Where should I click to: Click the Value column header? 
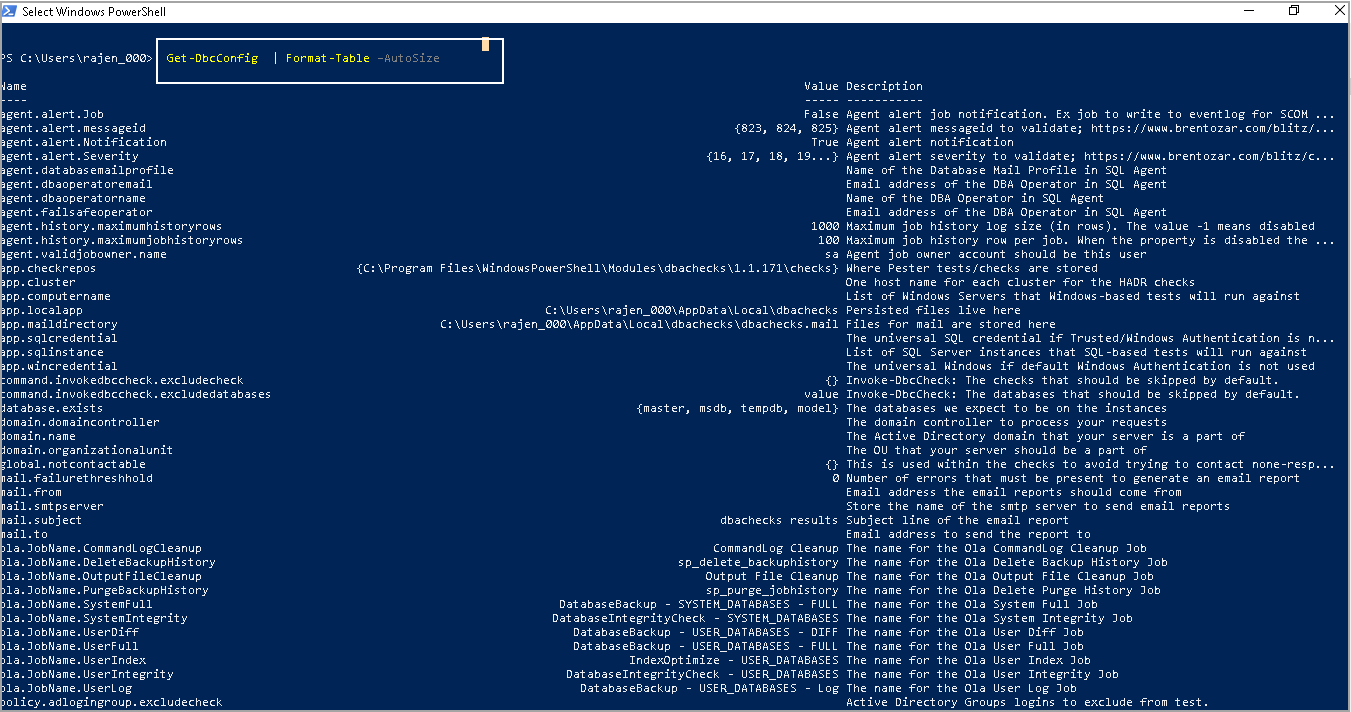[820, 86]
